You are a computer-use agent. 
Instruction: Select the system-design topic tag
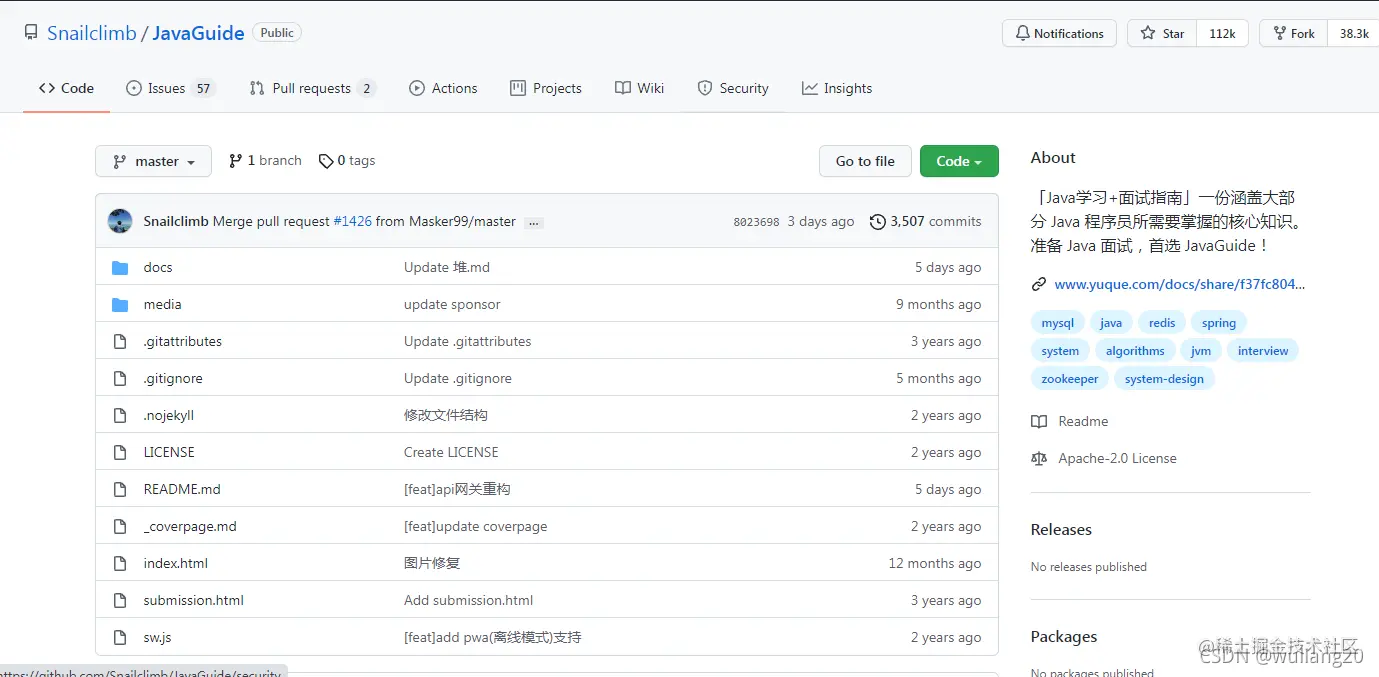click(x=1164, y=379)
